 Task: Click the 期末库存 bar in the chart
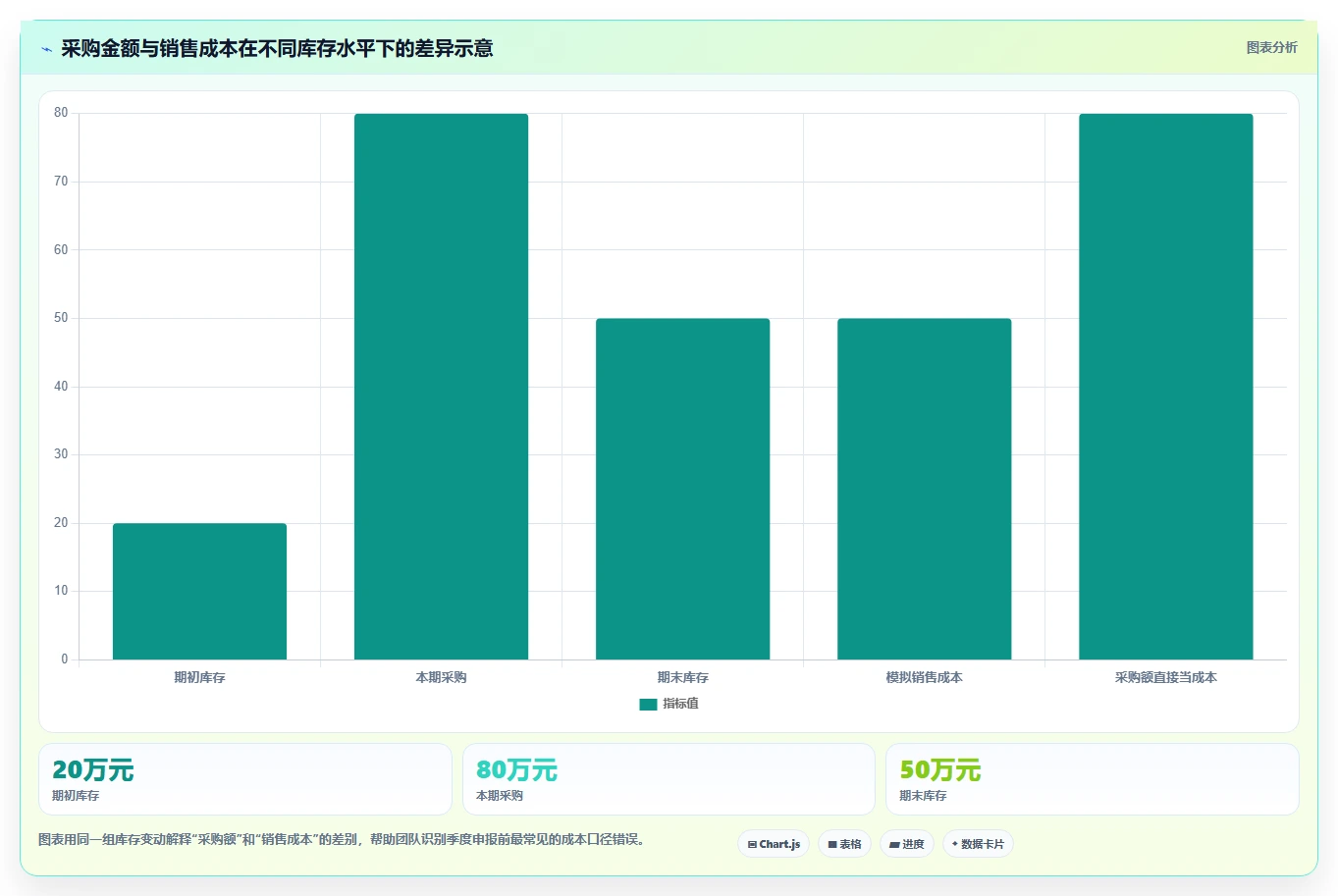pyautogui.click(x=682, y=489)
